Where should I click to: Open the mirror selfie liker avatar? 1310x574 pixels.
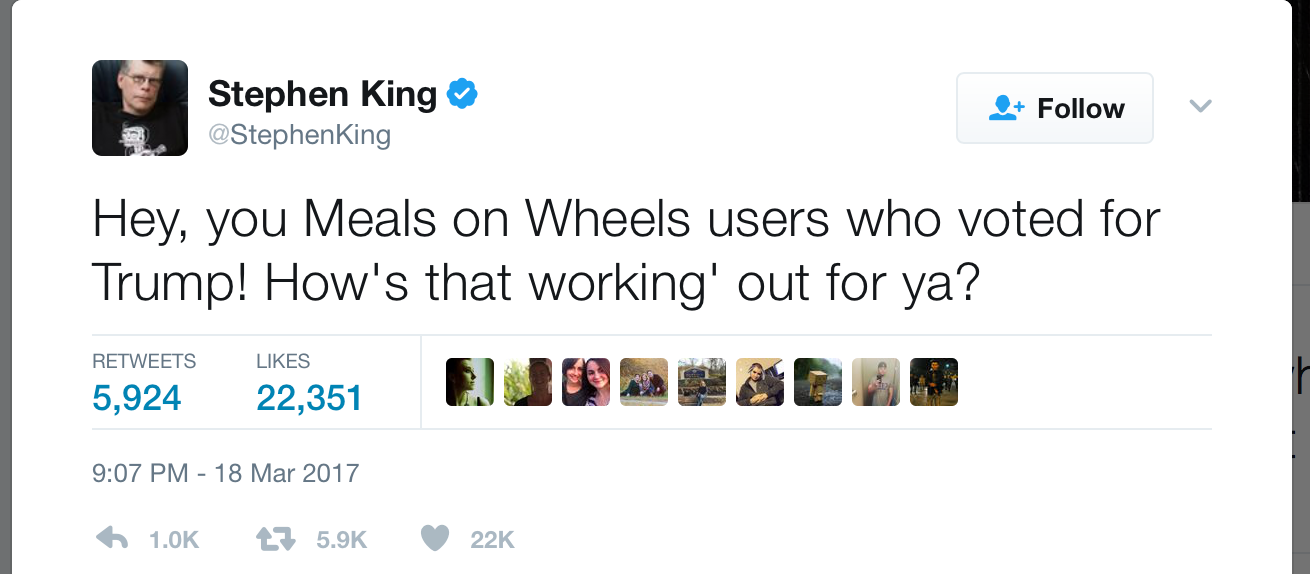876,382
